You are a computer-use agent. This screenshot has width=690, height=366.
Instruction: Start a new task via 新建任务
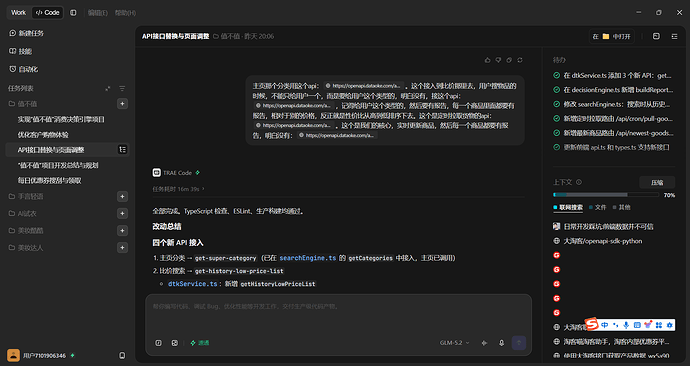26,33
